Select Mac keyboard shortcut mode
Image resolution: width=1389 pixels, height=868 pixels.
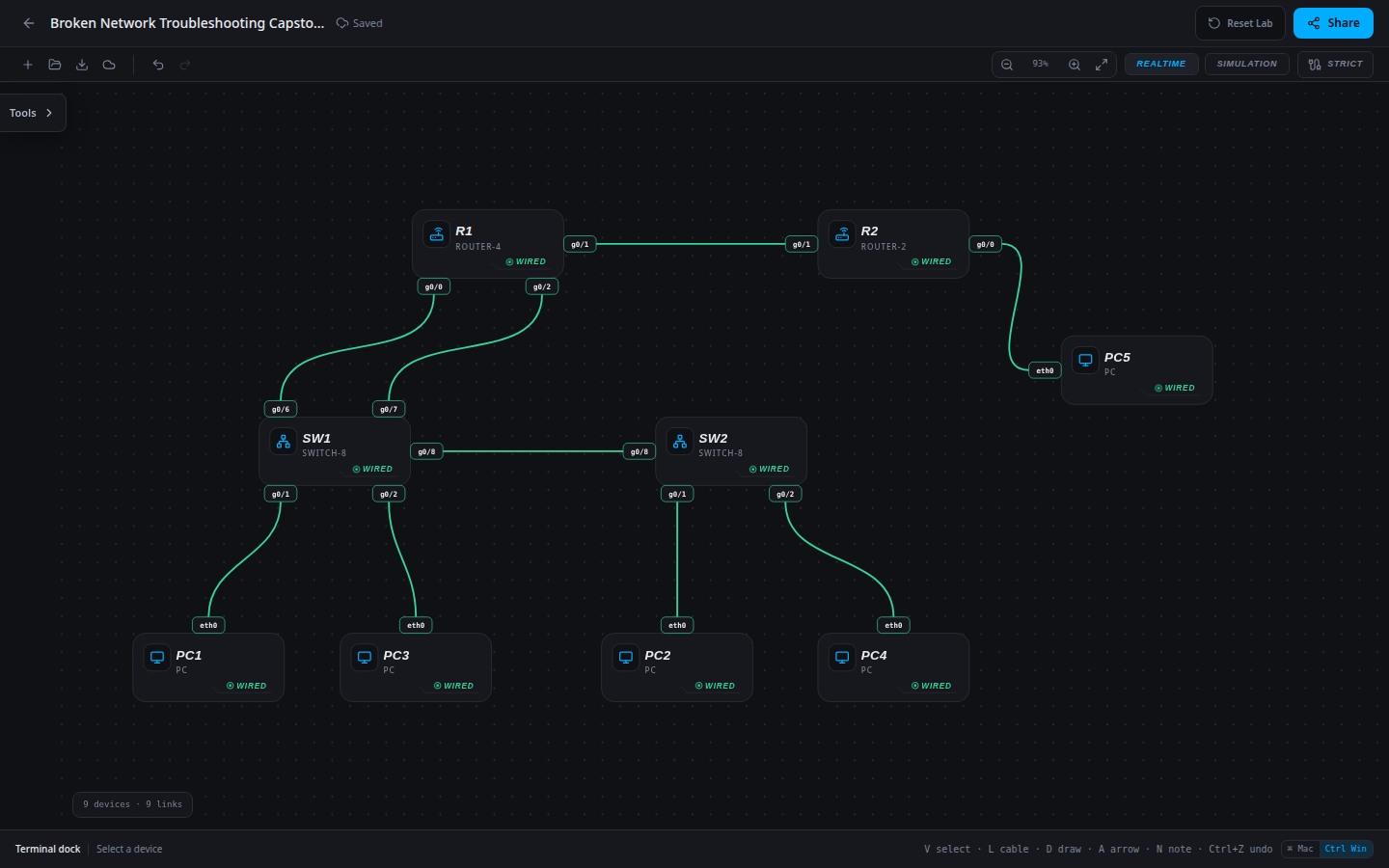1300,849
